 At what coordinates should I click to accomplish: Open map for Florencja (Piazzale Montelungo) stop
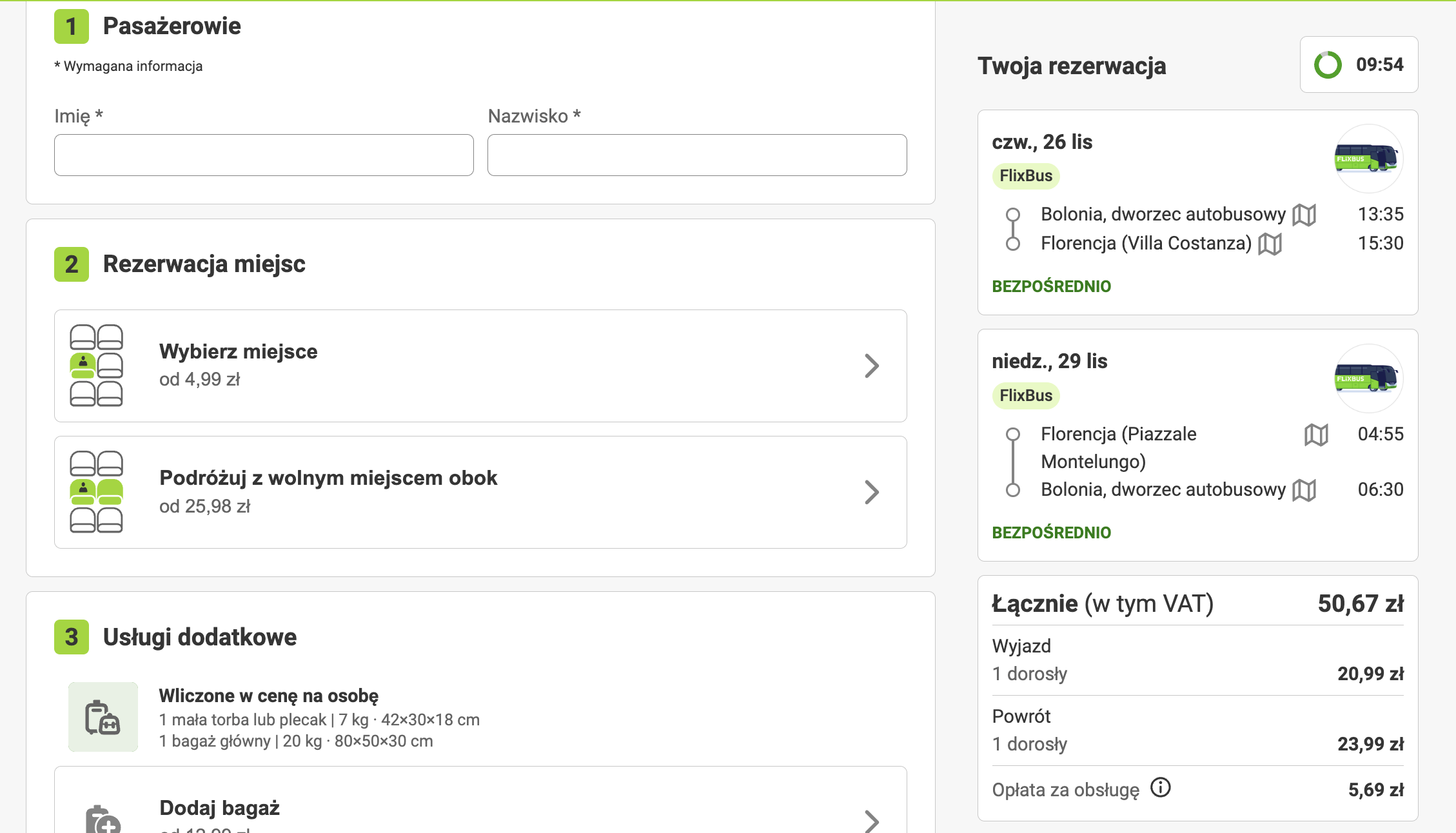coord(1316,435)
